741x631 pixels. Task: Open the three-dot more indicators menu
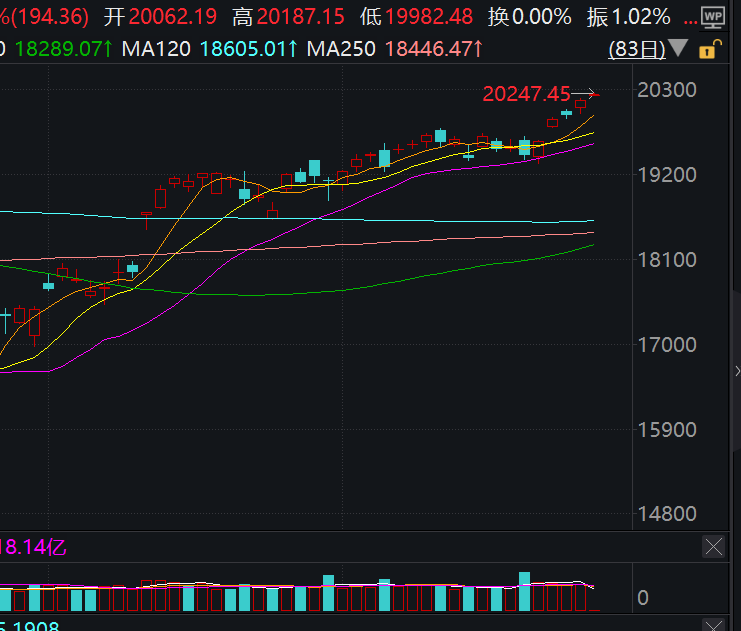[x=690, y=22]
